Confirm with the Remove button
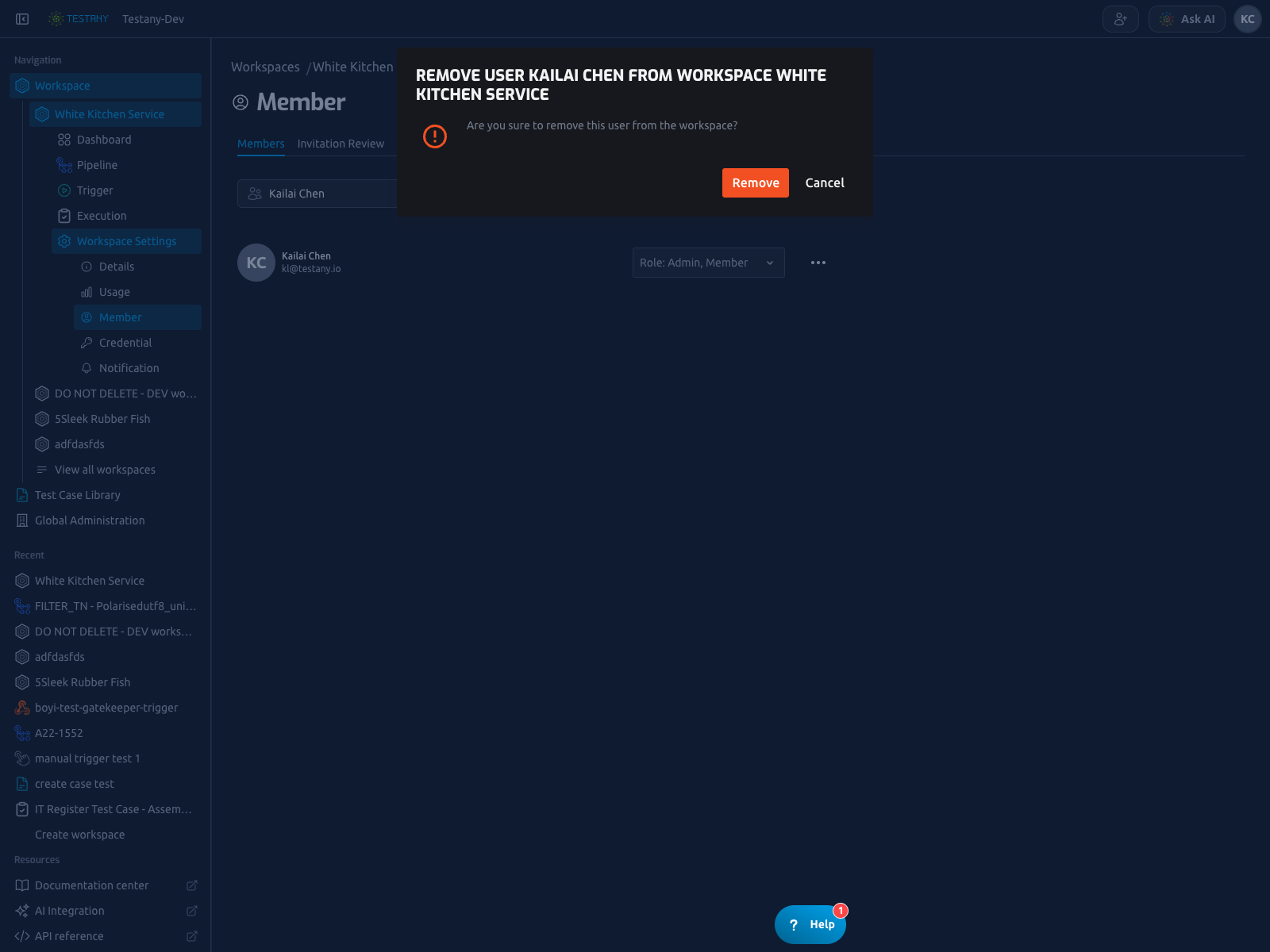 pos(756,182)
